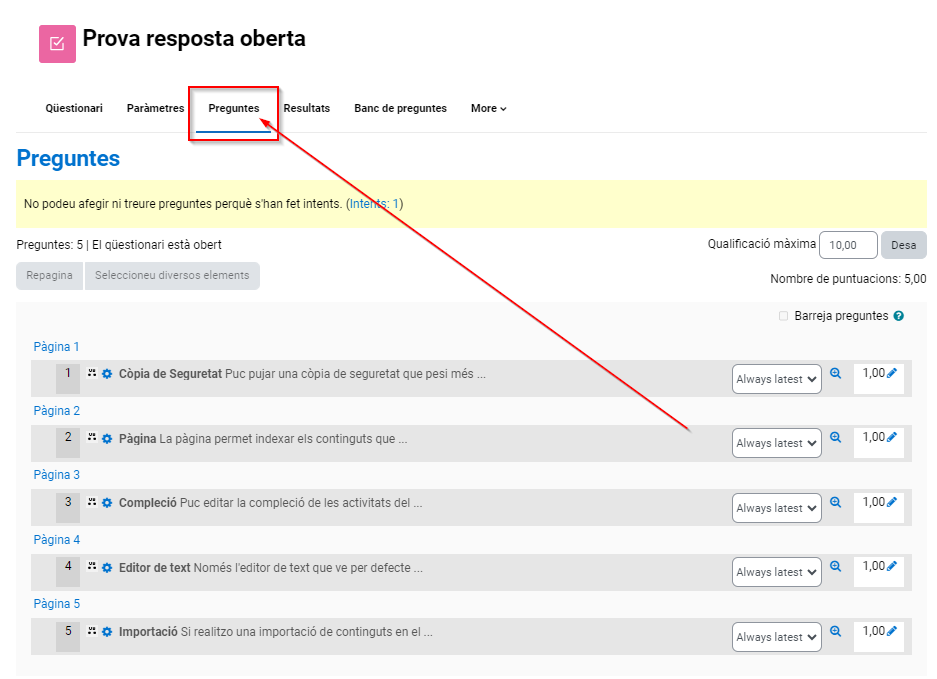The height and width of the screenshot is (679, 937).
Task: Click the Qualificació màxima input field
Action: pyautogui.click(x=847, y=245)
